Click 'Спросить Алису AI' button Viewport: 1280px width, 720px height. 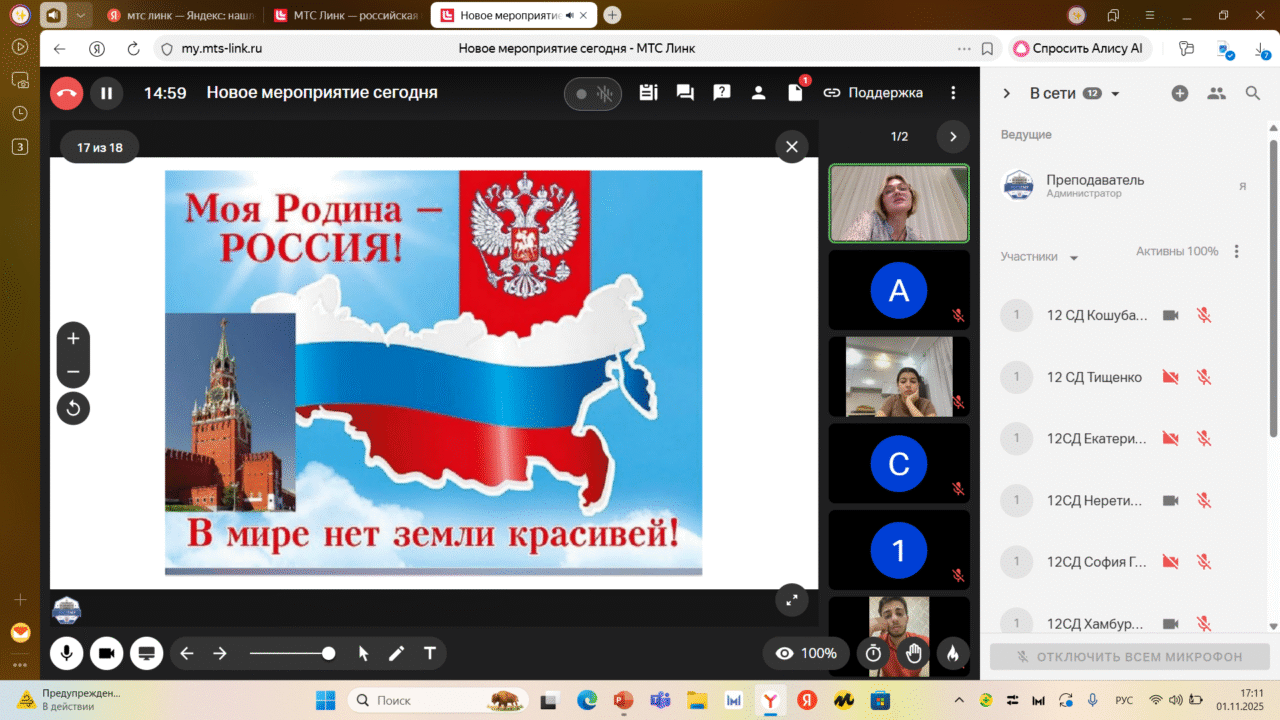[1080, 48]
